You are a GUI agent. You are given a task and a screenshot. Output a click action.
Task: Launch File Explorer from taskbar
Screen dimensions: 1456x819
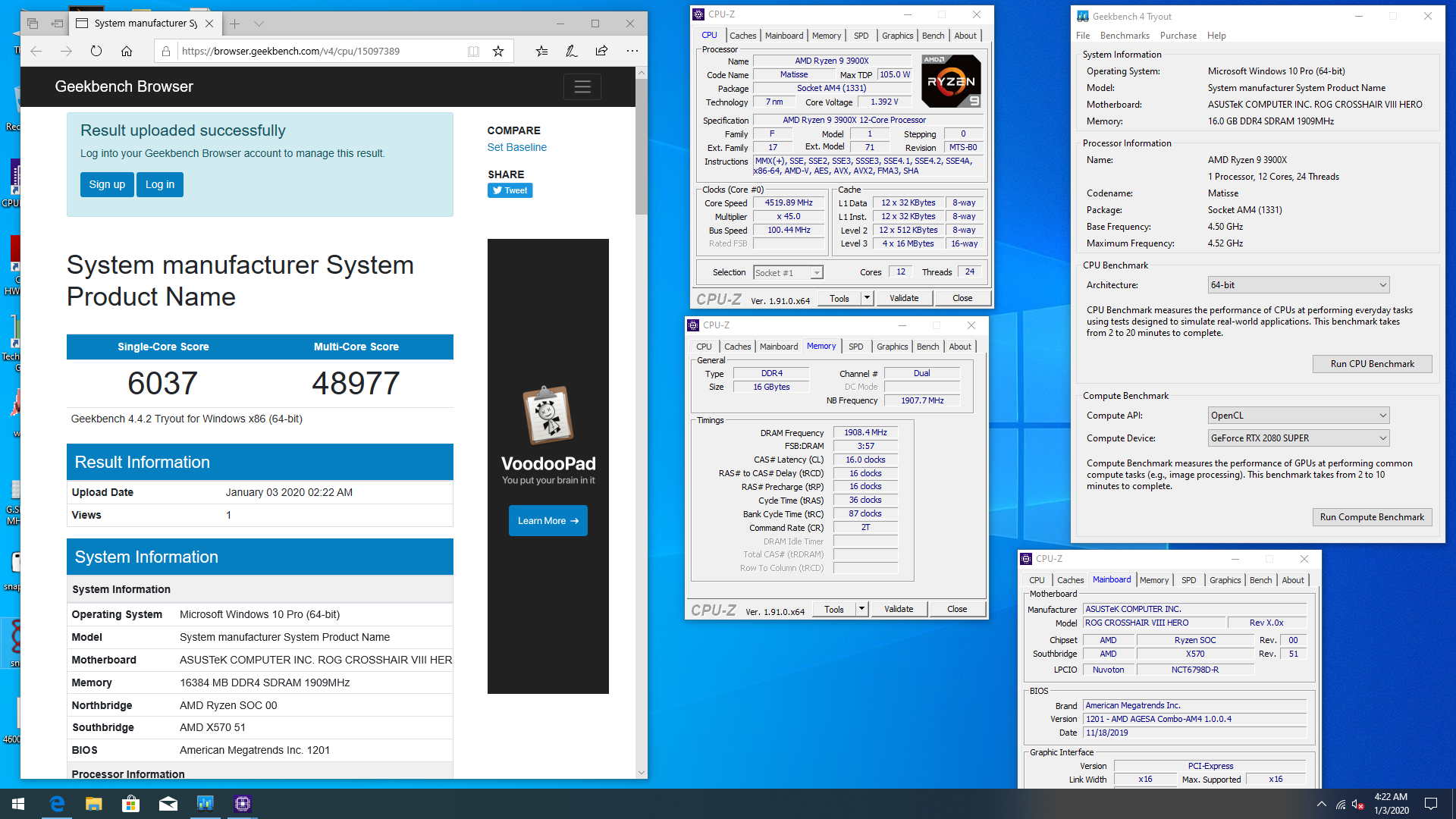[x=93, y=804]
